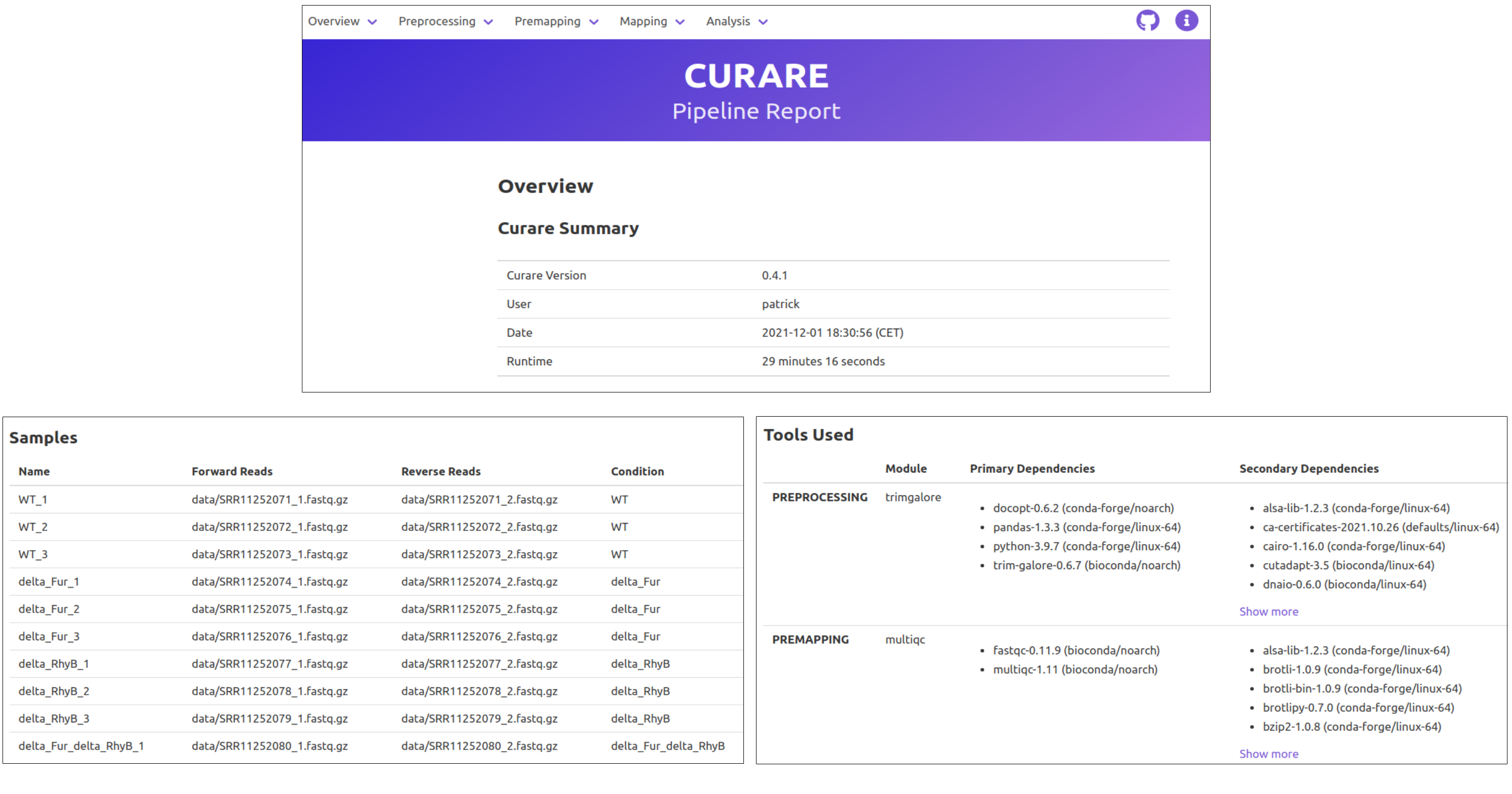
Task: Expand the Overview navigation dropdown
Action: [372, 21]
